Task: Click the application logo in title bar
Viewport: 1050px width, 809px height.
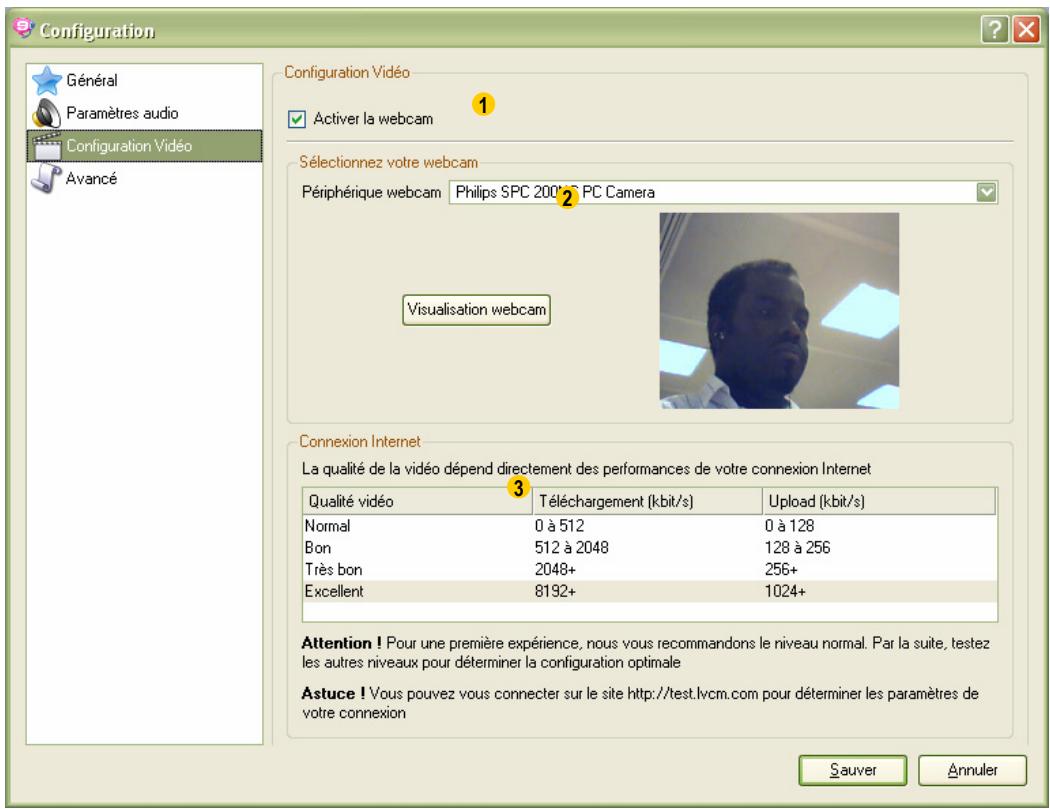Action: point(23,29)
